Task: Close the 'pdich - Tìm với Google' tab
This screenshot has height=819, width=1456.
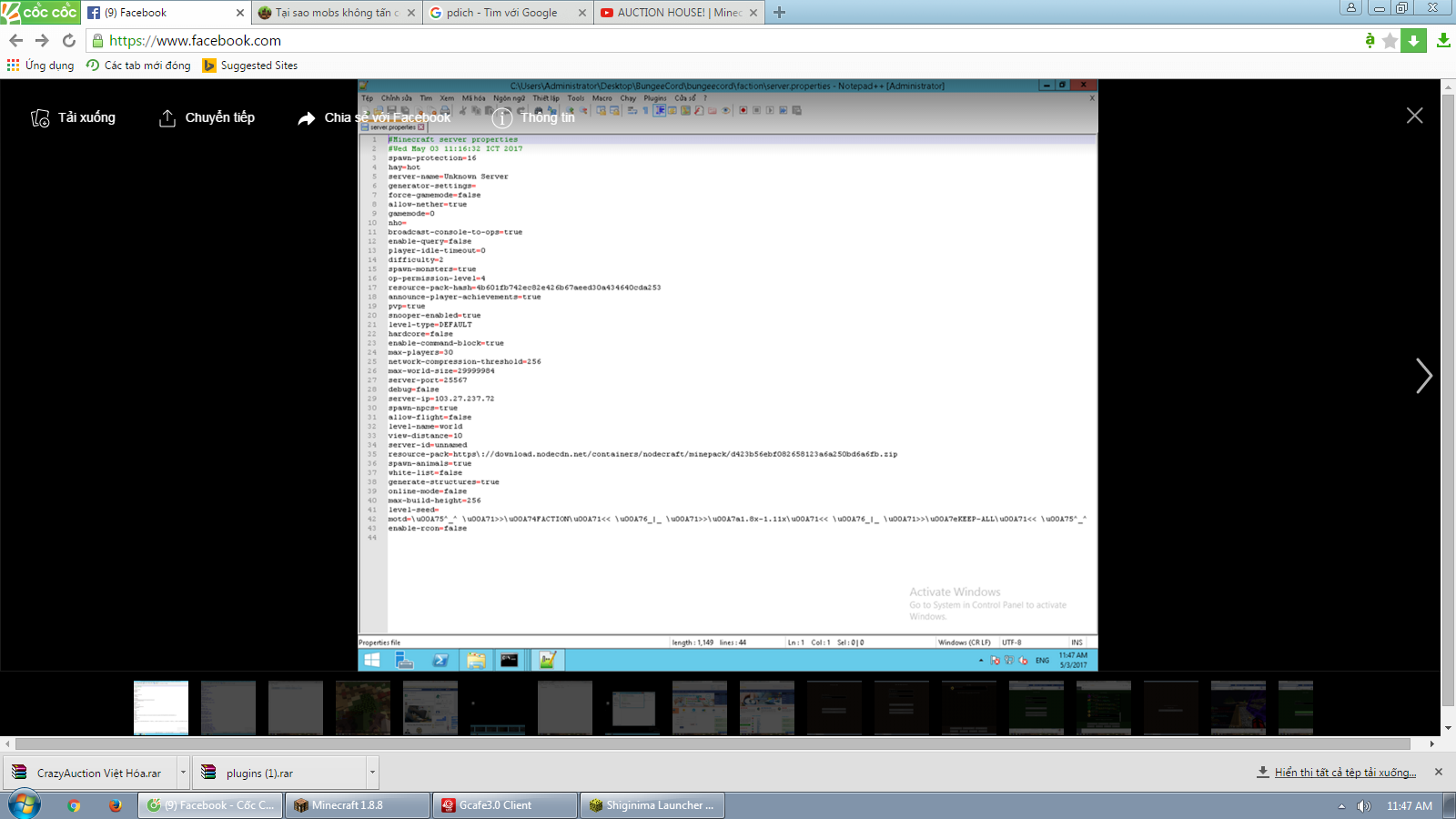Action: [x=582, y=13]
